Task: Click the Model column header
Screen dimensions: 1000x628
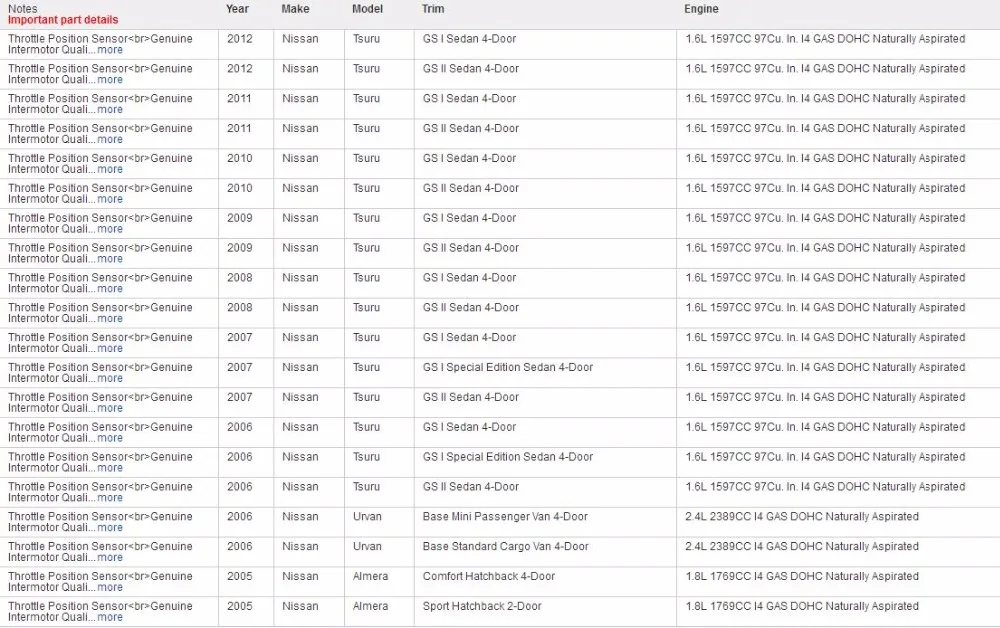Action: (367, 9)
